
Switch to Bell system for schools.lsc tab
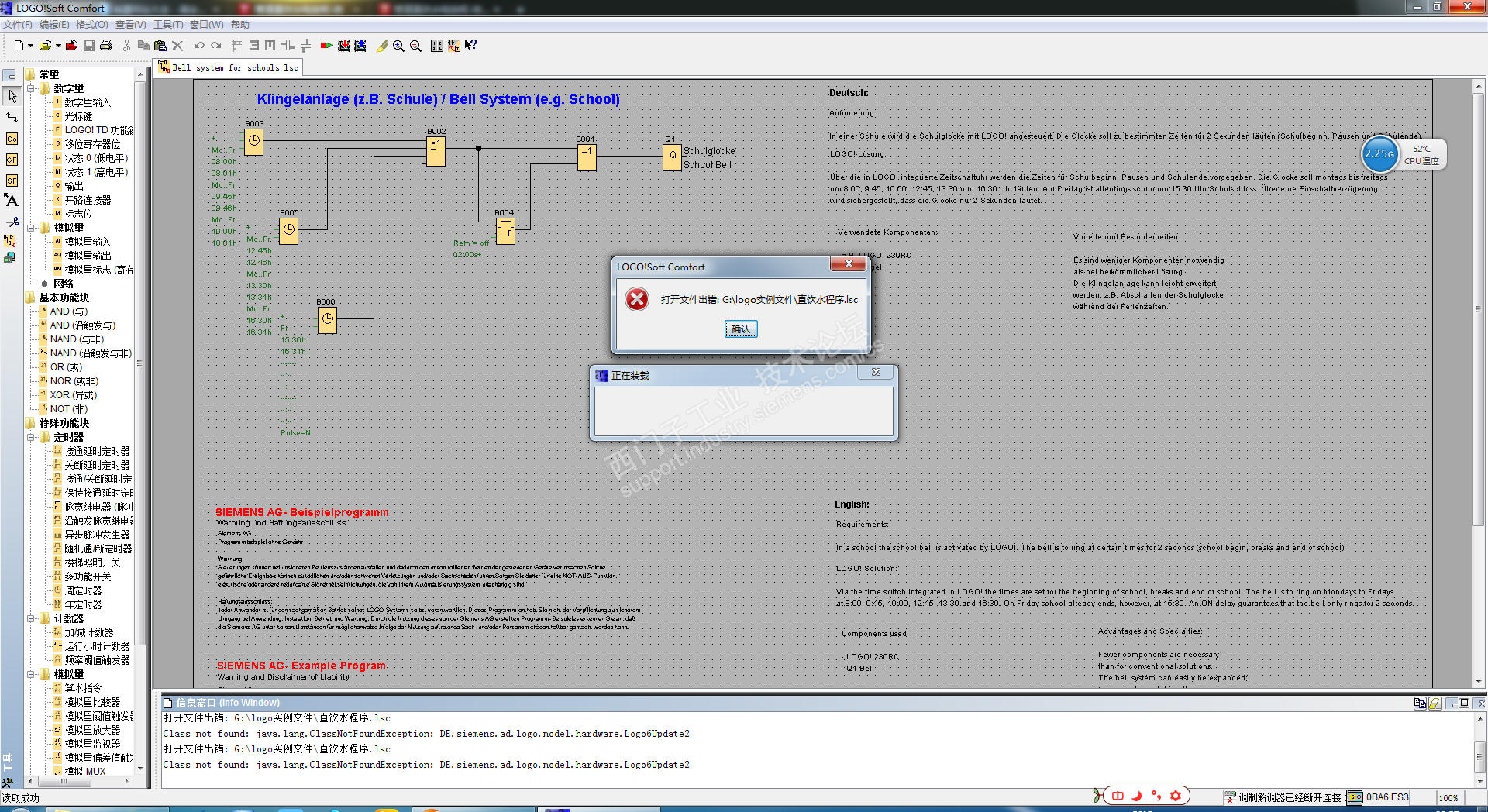click(229, 67)
